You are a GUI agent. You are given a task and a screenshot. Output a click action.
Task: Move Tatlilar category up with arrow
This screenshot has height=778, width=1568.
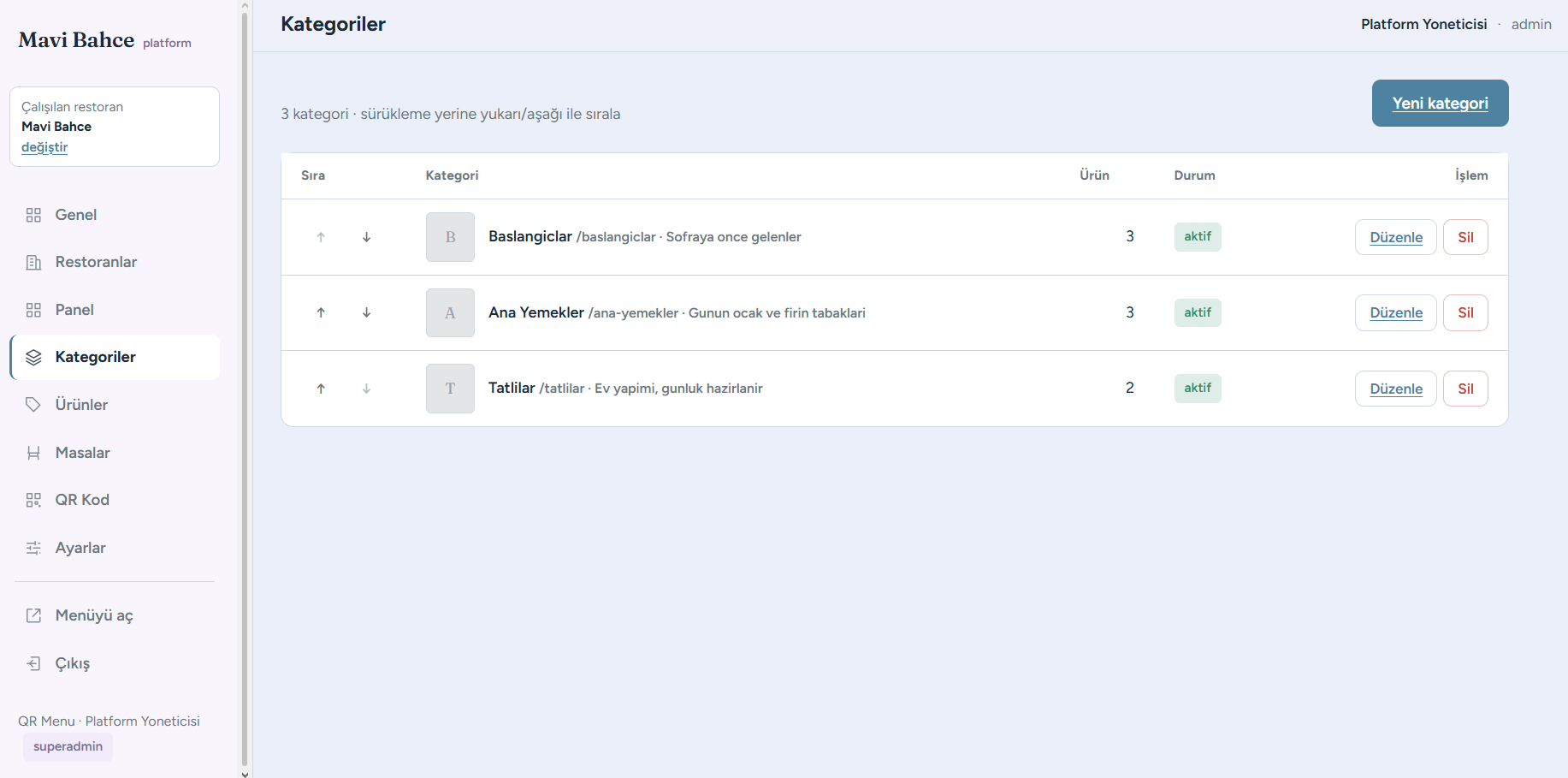[321, 389]
